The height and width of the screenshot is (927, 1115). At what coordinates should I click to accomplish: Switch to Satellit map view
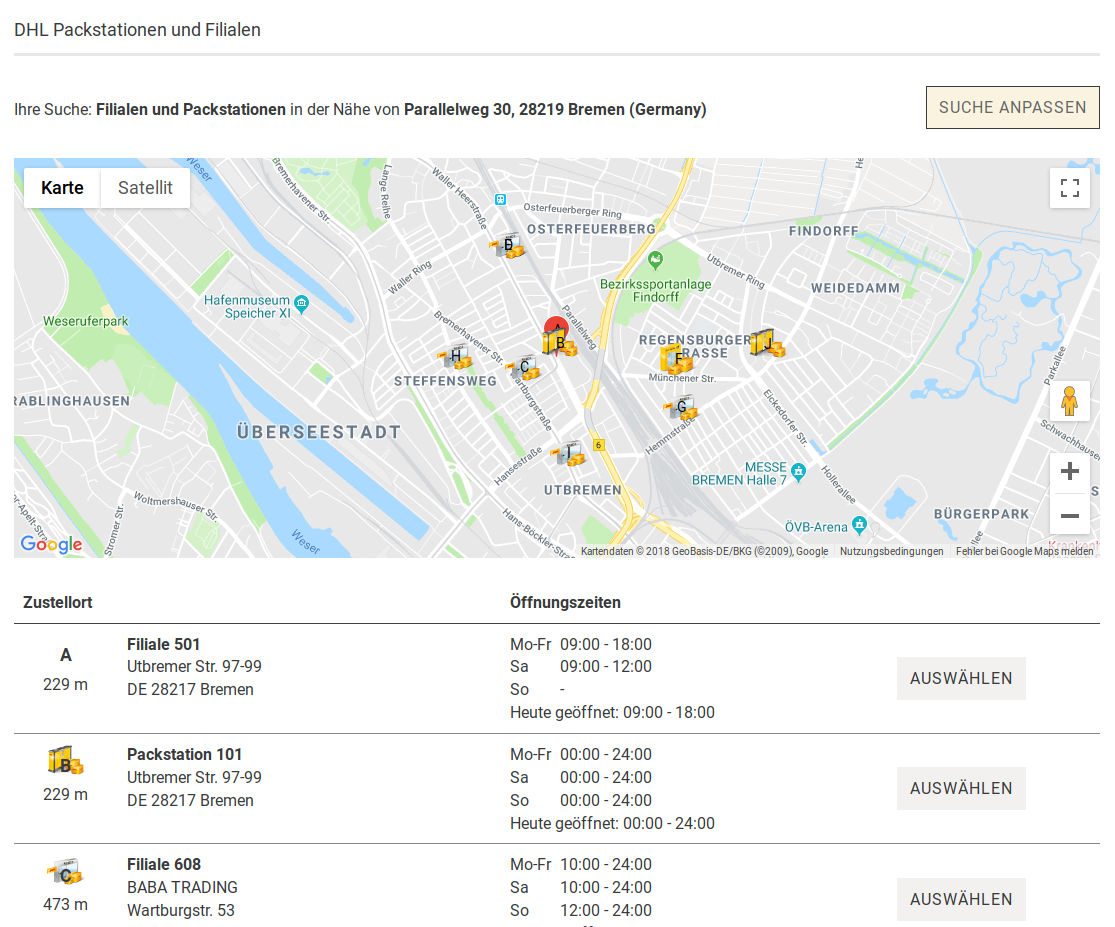pos(145,188)
